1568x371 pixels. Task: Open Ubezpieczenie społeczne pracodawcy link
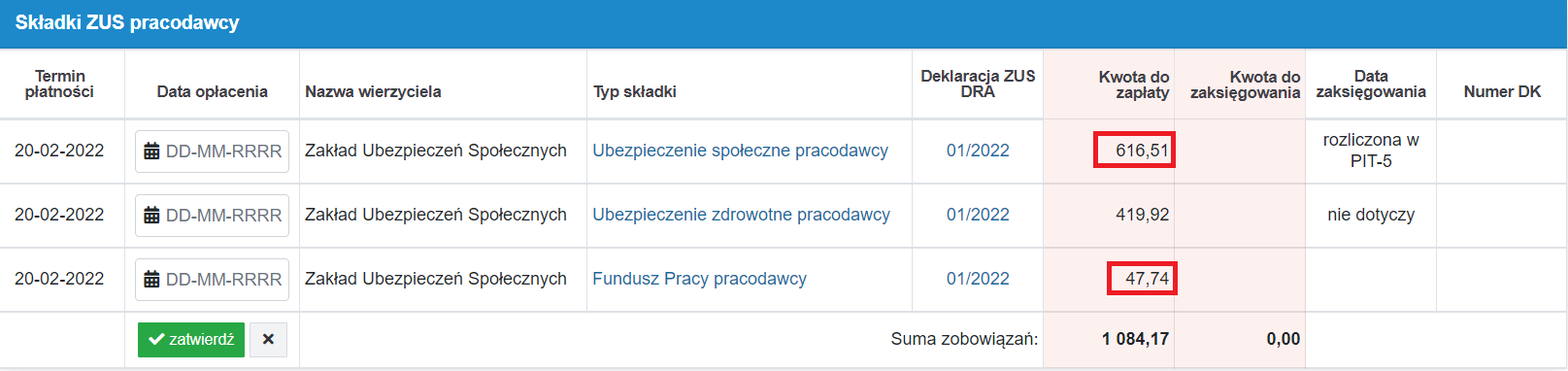[x=740, y=151]
